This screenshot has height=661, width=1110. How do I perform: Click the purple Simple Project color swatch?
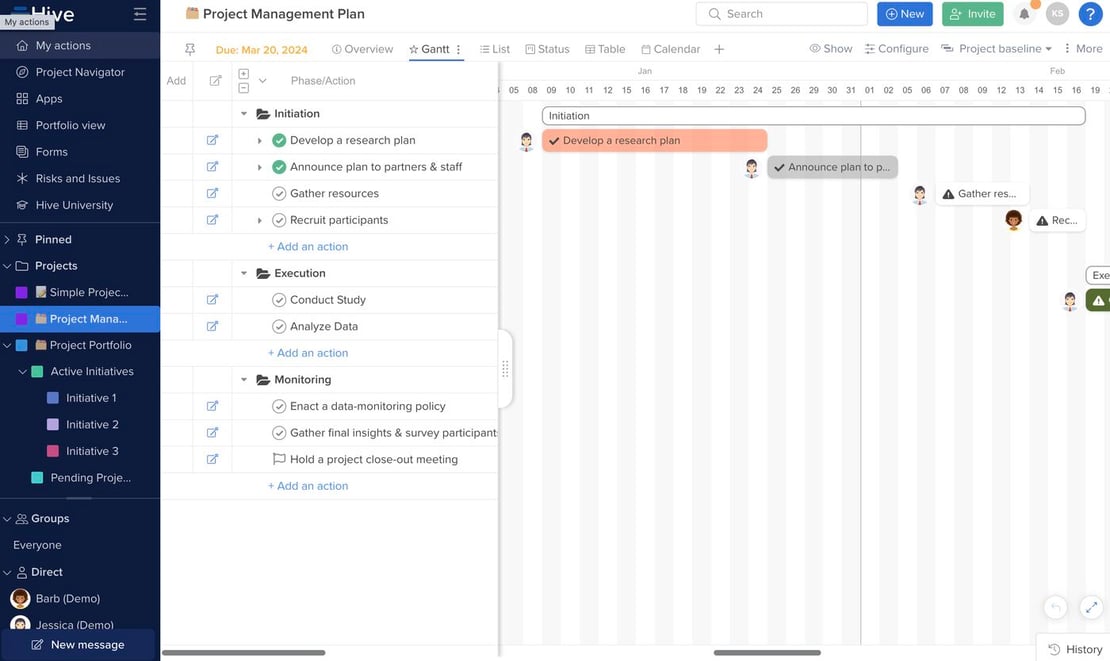pyautogui.click(x=22, y=292)
